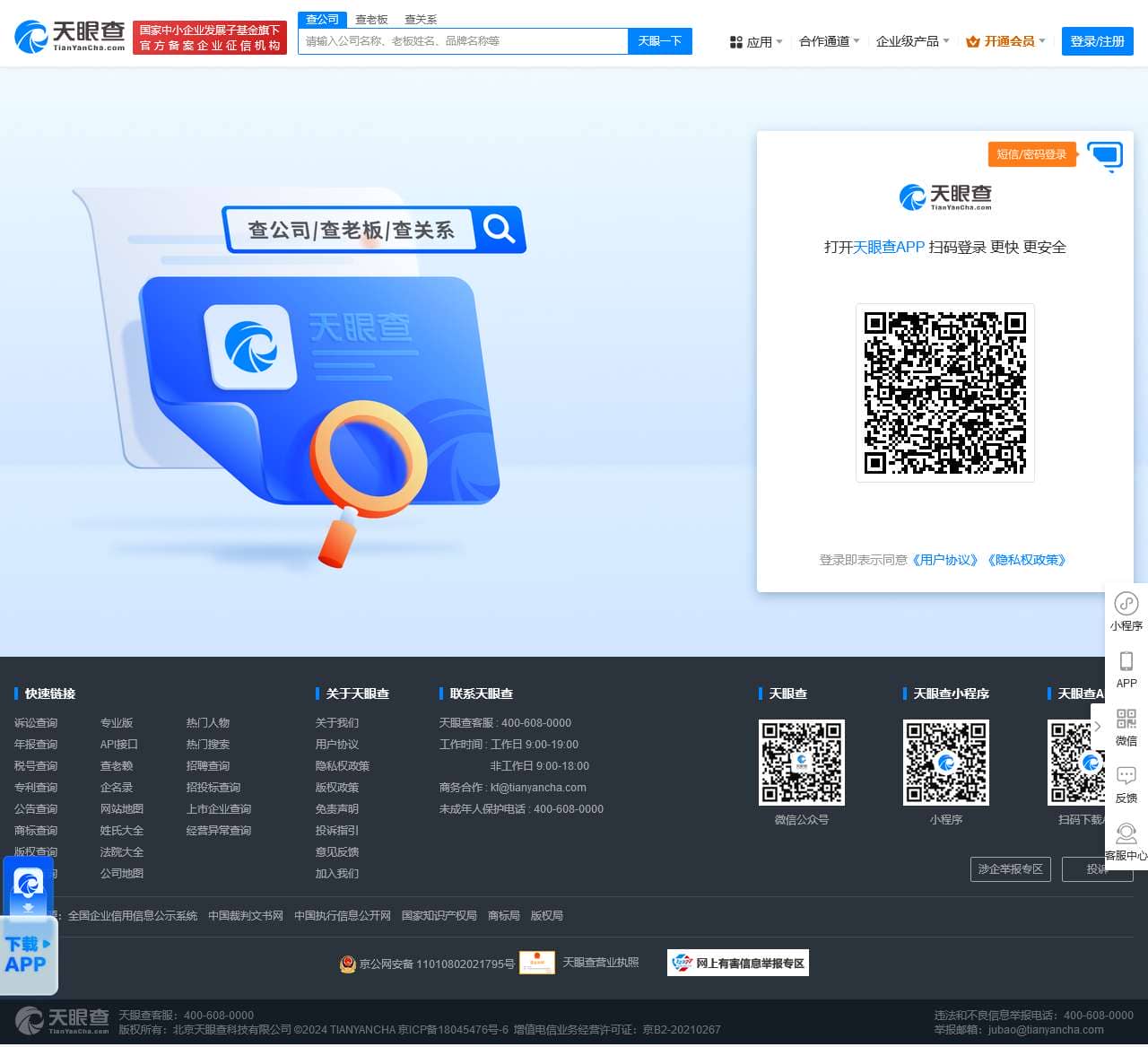Open 国家知识产权局 link

click(x=439, y=916)
